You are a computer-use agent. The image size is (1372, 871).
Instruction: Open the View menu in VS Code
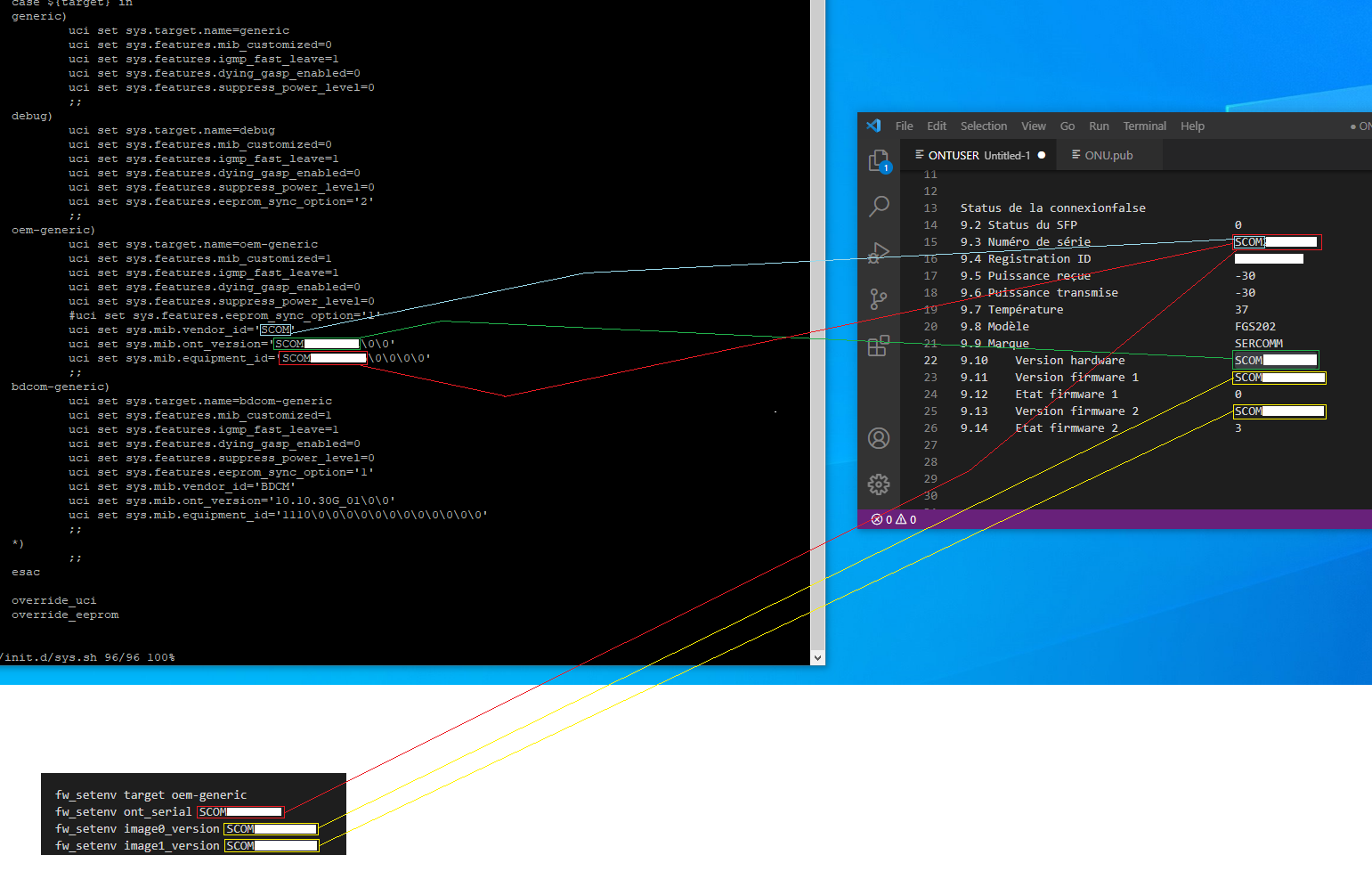1034,126
